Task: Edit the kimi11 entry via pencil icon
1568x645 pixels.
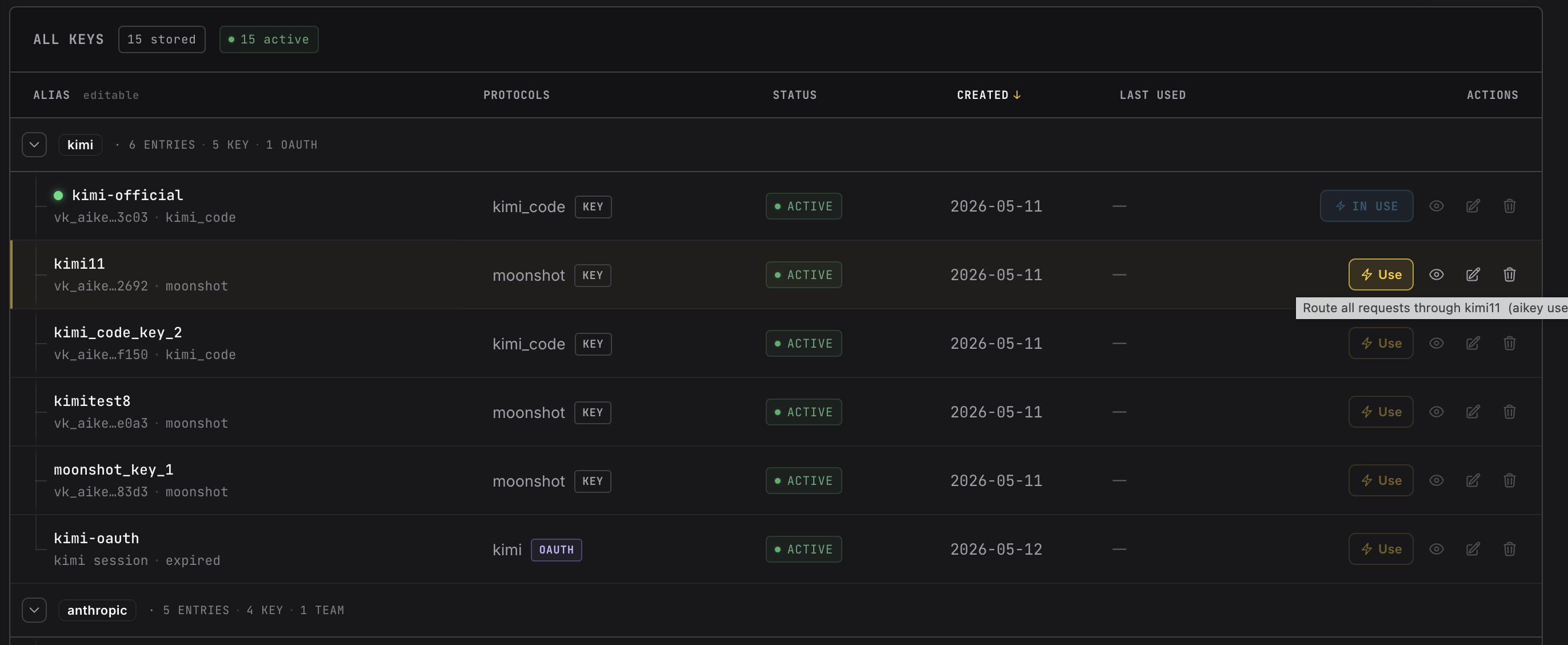Action: tap(1473, 274)
